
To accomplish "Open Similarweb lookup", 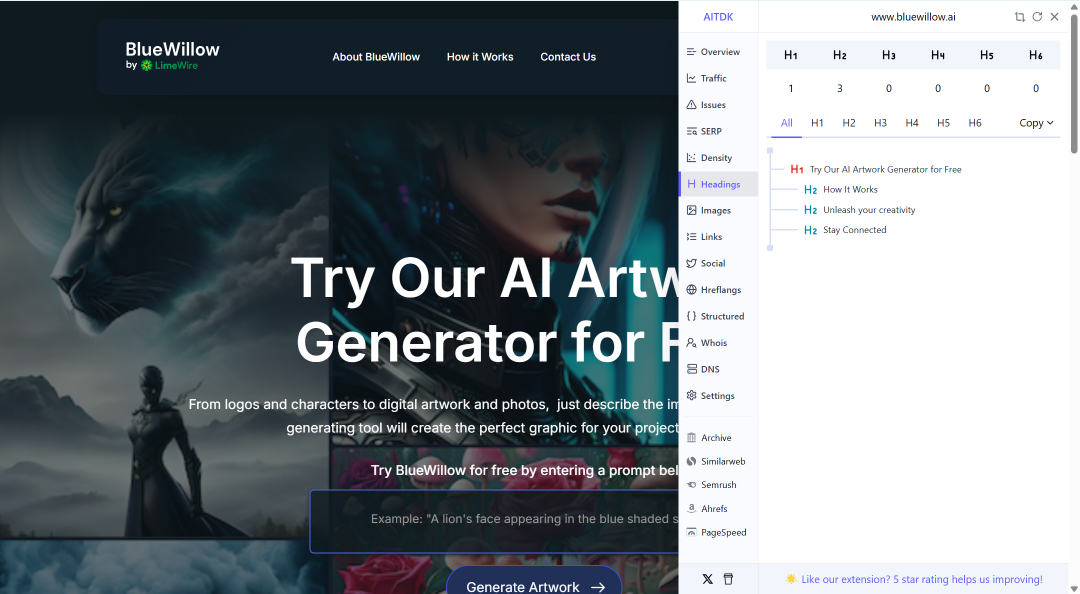I will tap(716, 461).
